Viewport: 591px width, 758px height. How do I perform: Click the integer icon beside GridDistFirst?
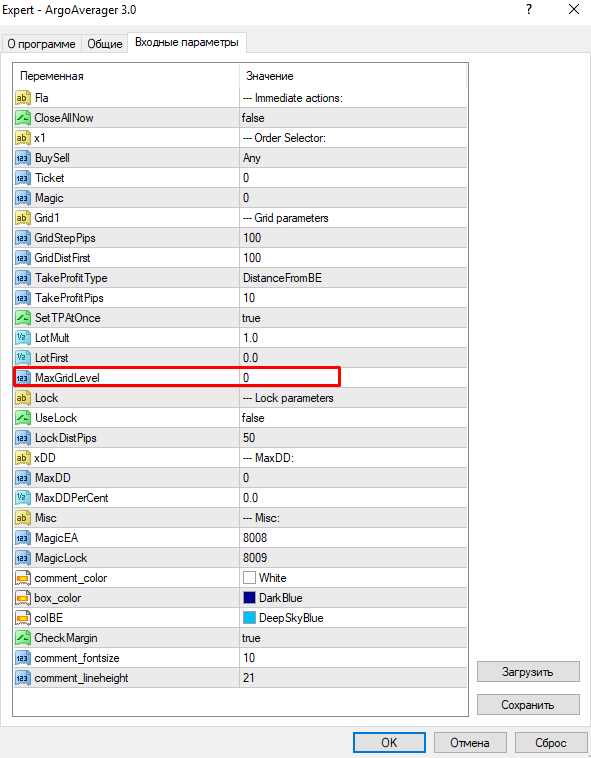pos(22,258)
